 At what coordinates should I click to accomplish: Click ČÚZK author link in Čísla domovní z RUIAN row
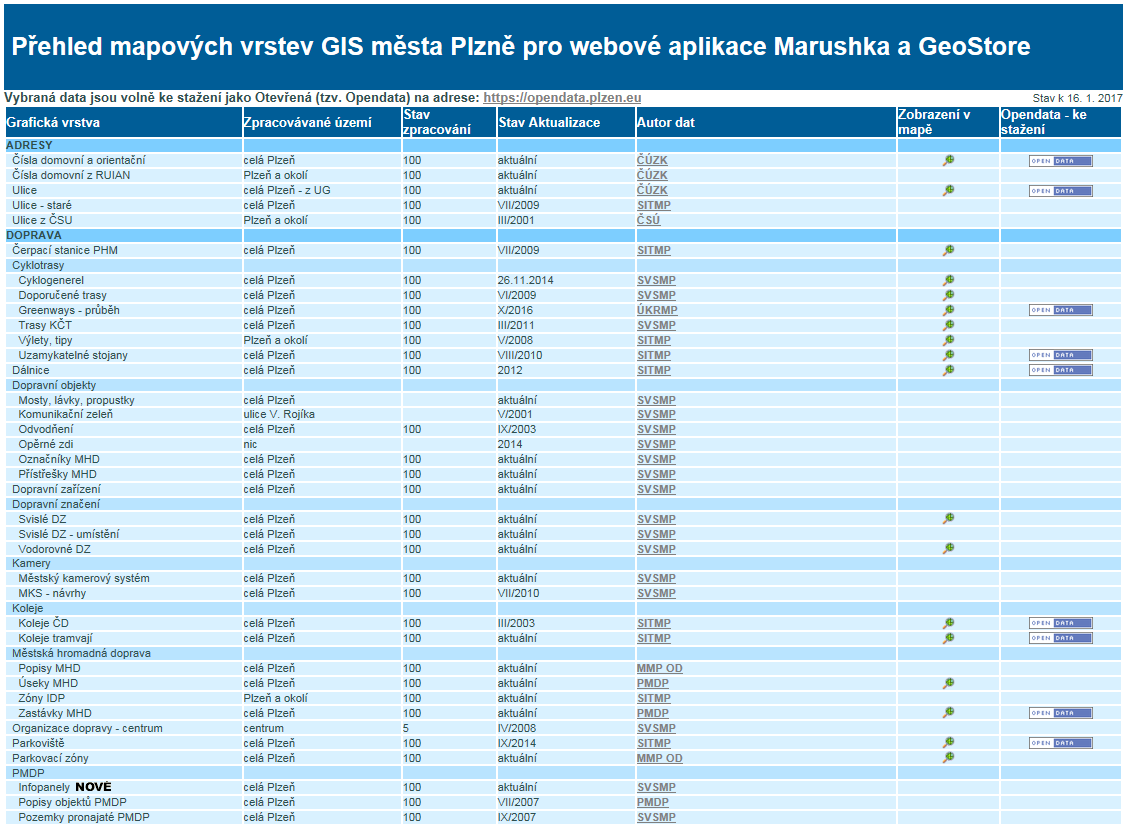pos(651,175)
